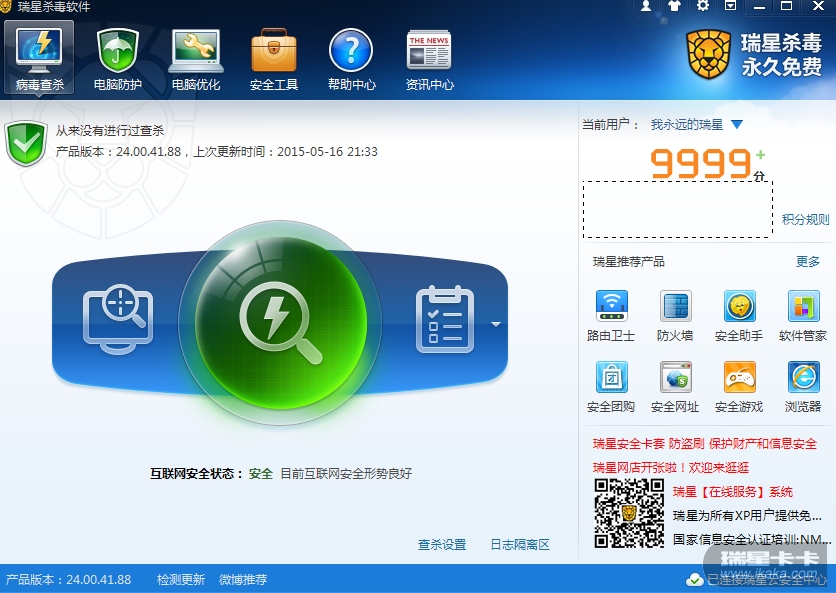Open the 帮助中心 help center tab

pos(351,59)
